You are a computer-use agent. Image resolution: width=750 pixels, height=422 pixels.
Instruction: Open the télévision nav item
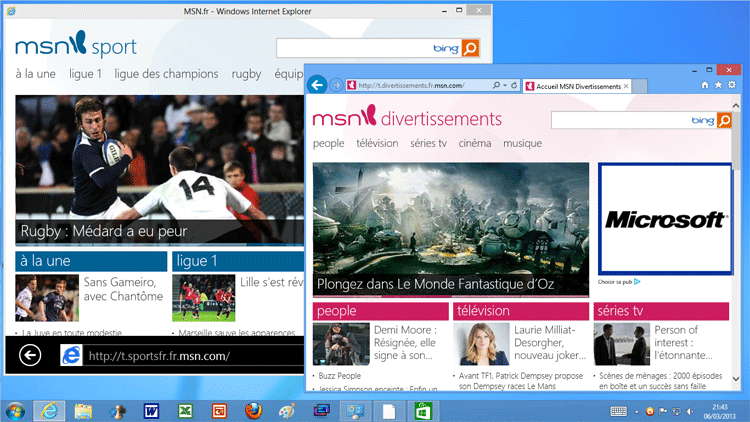(377, 143)
